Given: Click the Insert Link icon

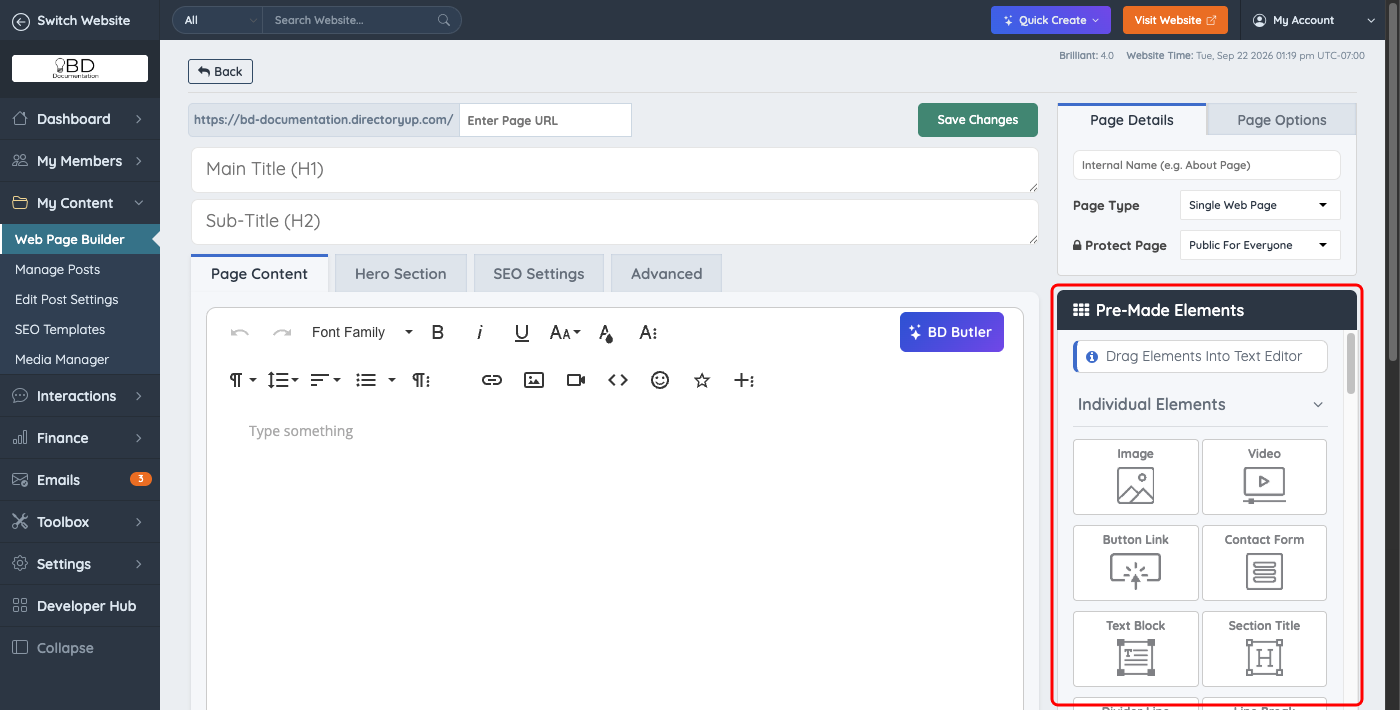Looking at the screenshot, I should tap(491, 380).
